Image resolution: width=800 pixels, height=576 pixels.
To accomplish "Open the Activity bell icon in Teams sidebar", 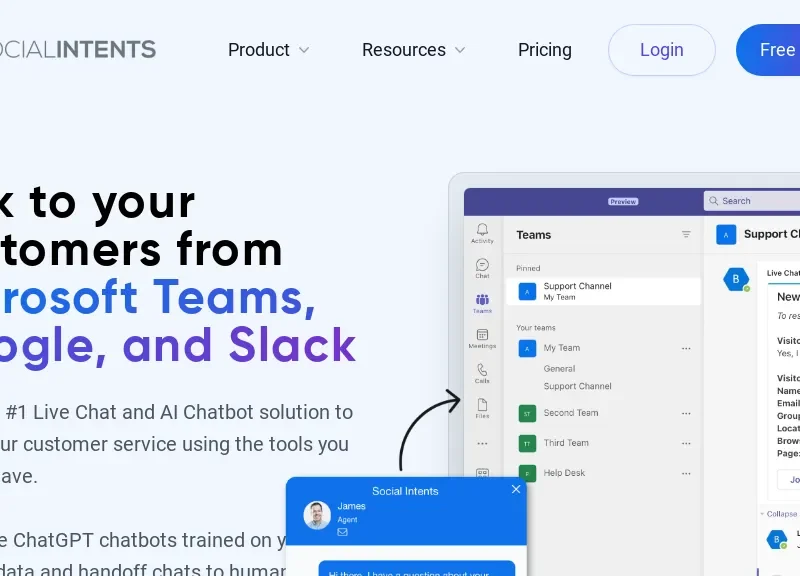I will (482, 232).
